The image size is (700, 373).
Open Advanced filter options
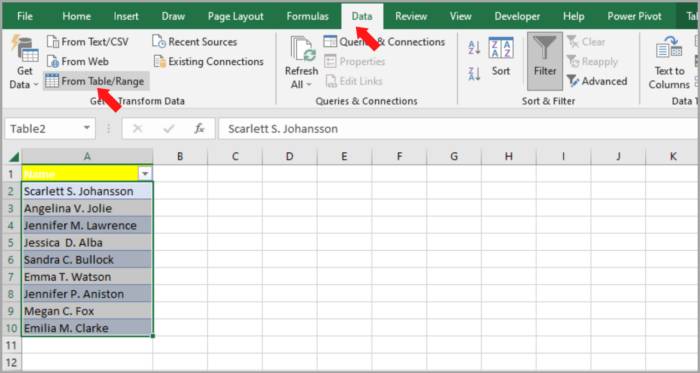597,81
